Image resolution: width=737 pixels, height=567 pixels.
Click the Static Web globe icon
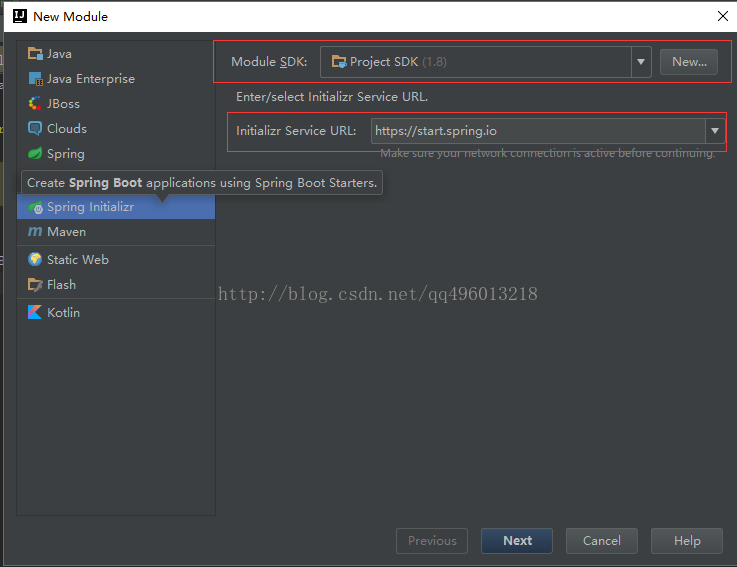click(x=35, y=259)
